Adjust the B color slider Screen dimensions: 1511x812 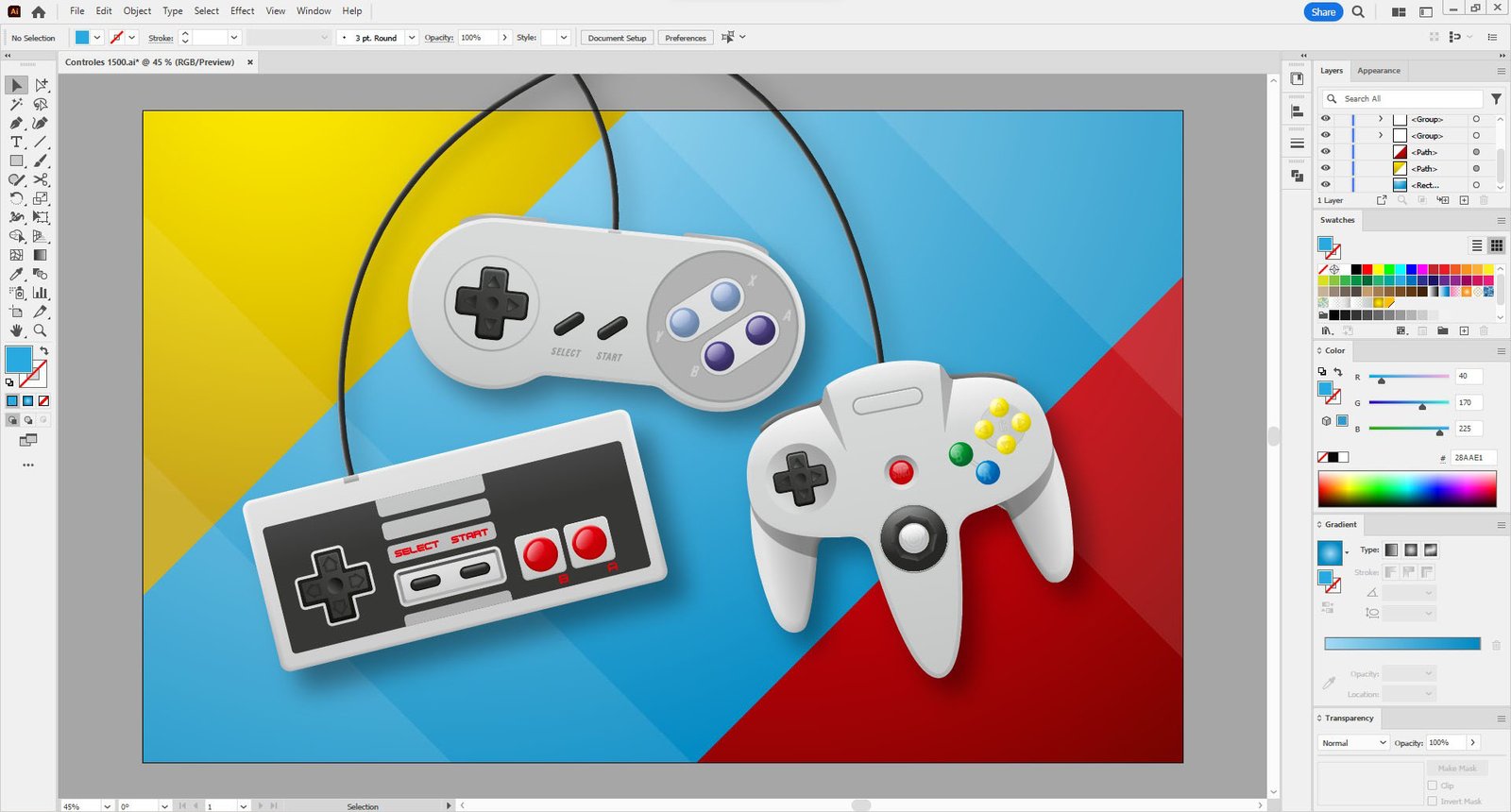coord(1408,430)
